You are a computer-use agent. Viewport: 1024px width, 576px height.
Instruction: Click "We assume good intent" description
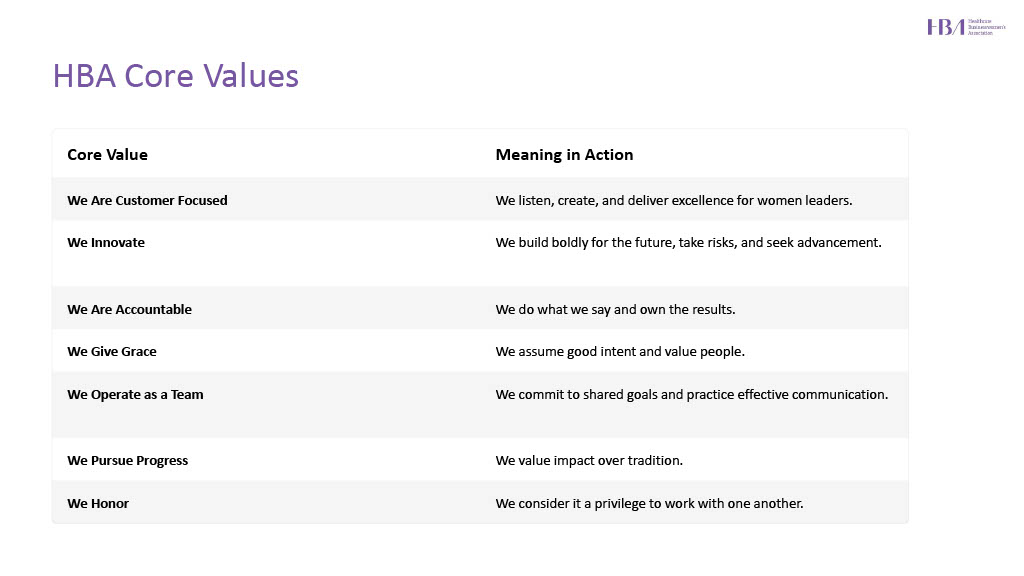click(618, 352)
